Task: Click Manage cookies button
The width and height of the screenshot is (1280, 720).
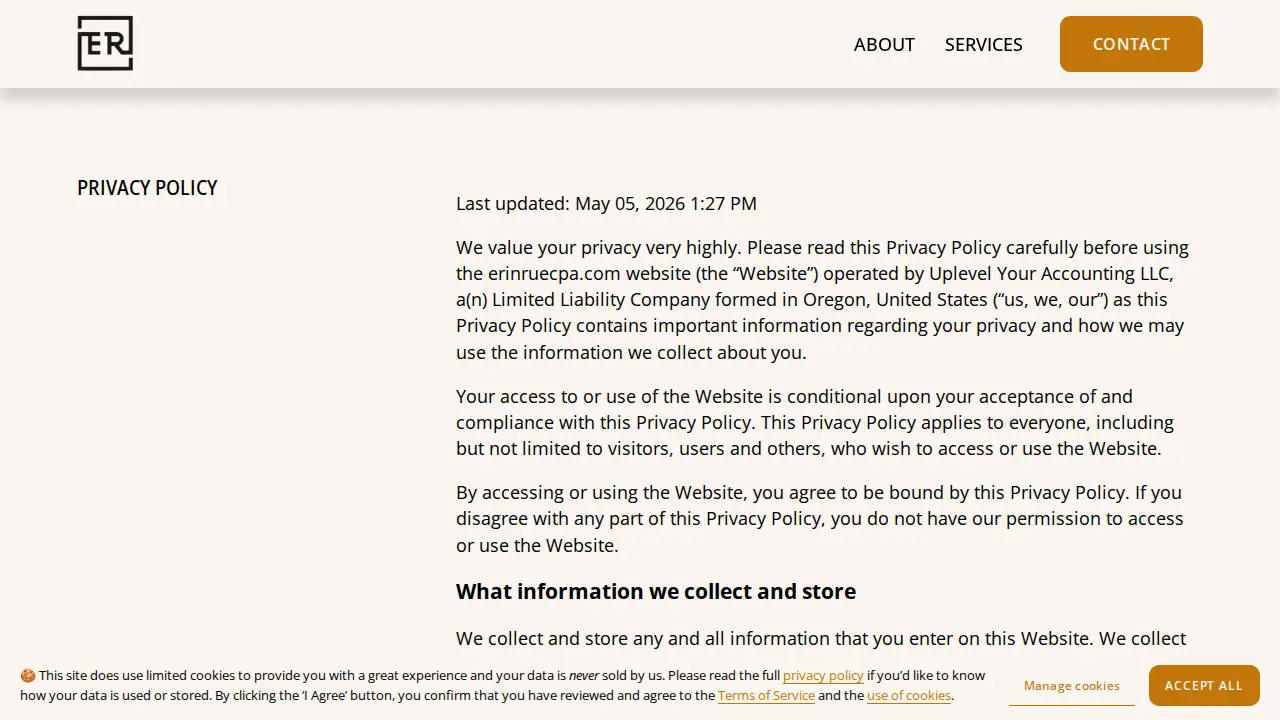Action: (1072, 686)
